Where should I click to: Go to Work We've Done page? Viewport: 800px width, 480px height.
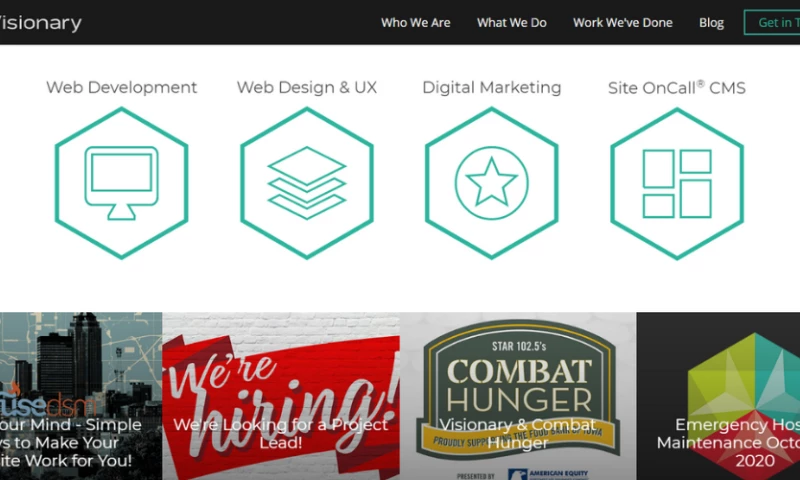622,22
